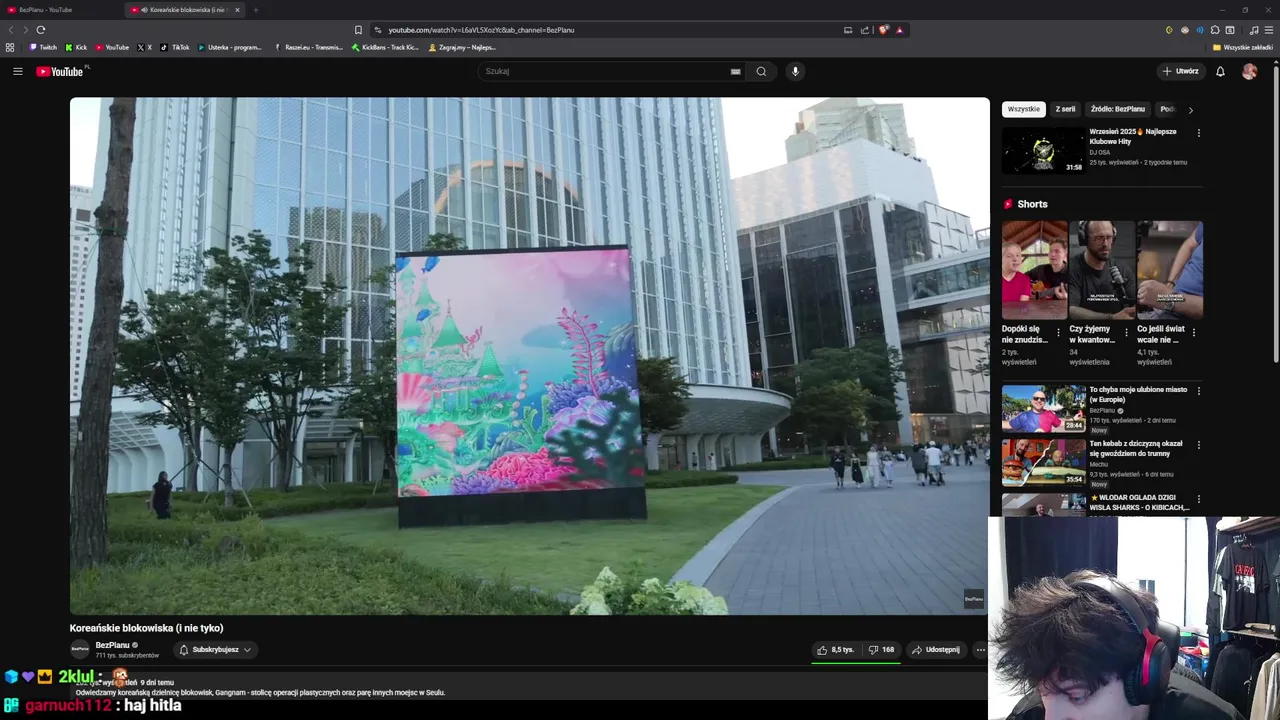Toggle the browser sidebar panel icon
The height and width of the screenshot is (720, 1280).
coord(1230,30)
